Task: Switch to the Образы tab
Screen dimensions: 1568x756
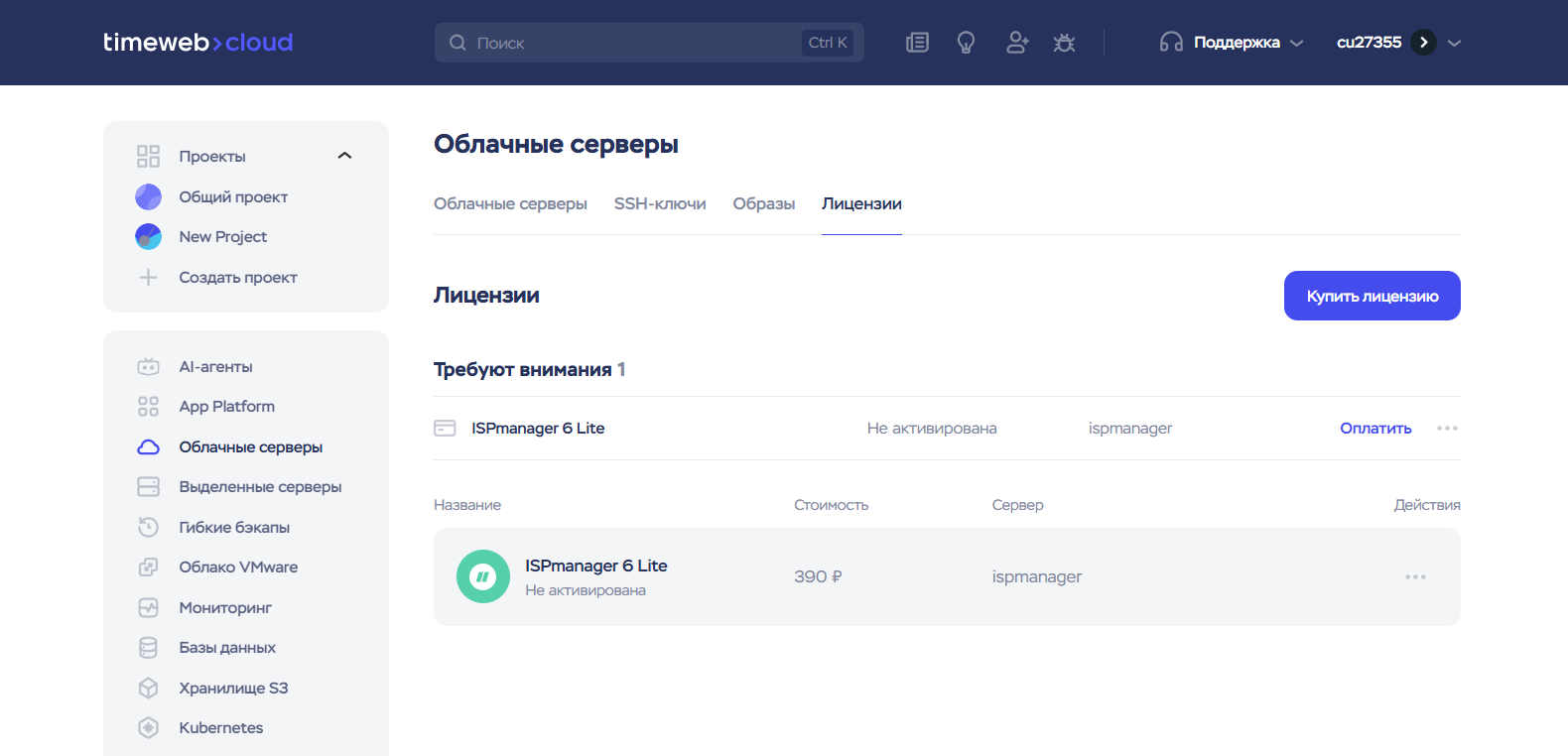Action: [763, 204]
